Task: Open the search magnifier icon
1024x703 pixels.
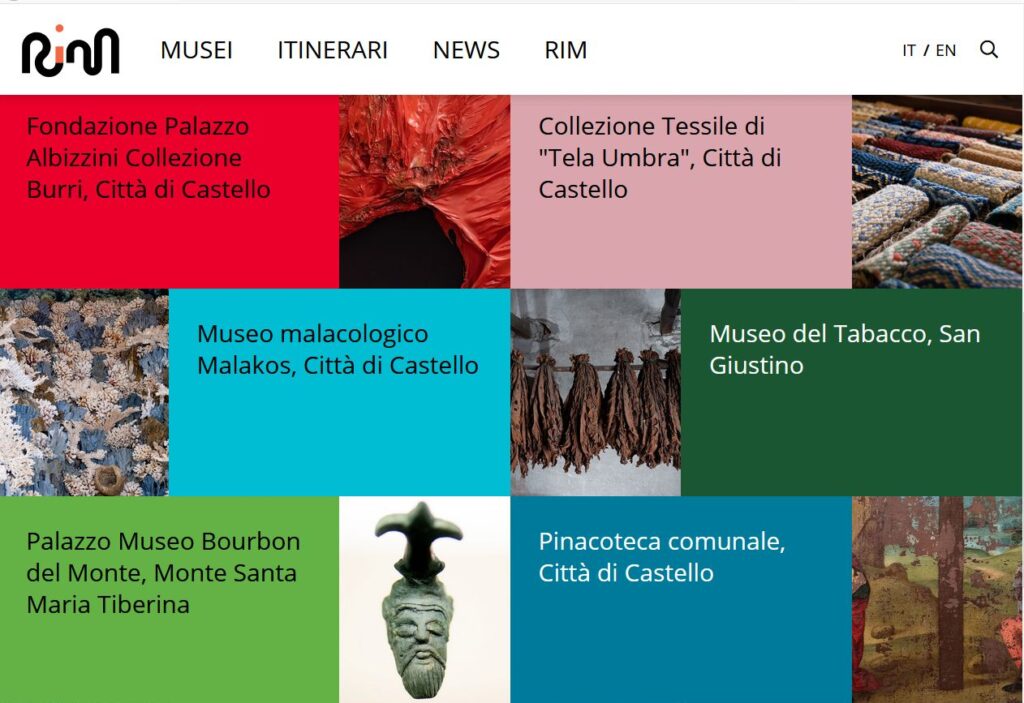Action: coord(989,50)
